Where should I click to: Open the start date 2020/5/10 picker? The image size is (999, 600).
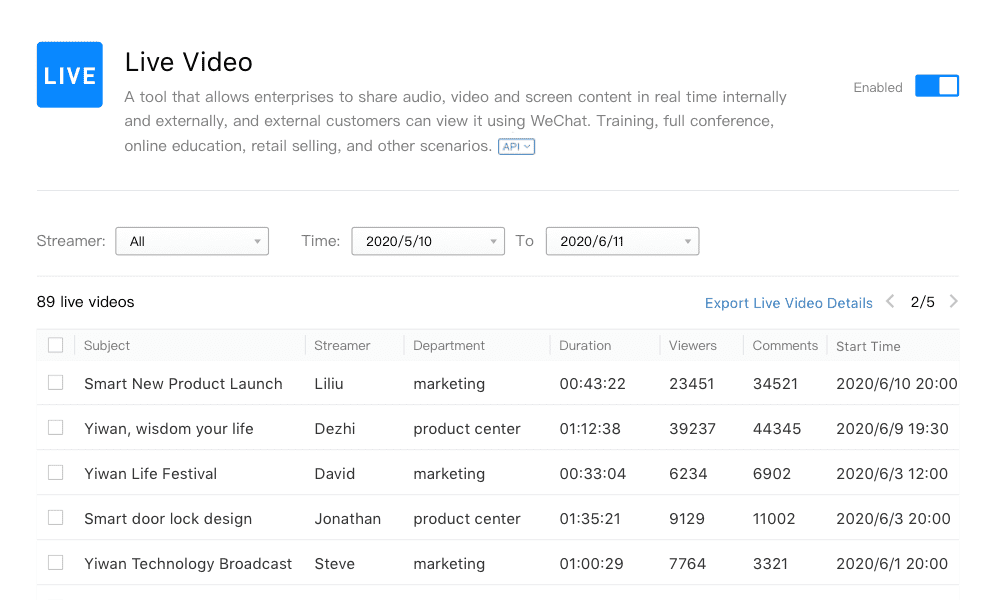click(428, 241)
